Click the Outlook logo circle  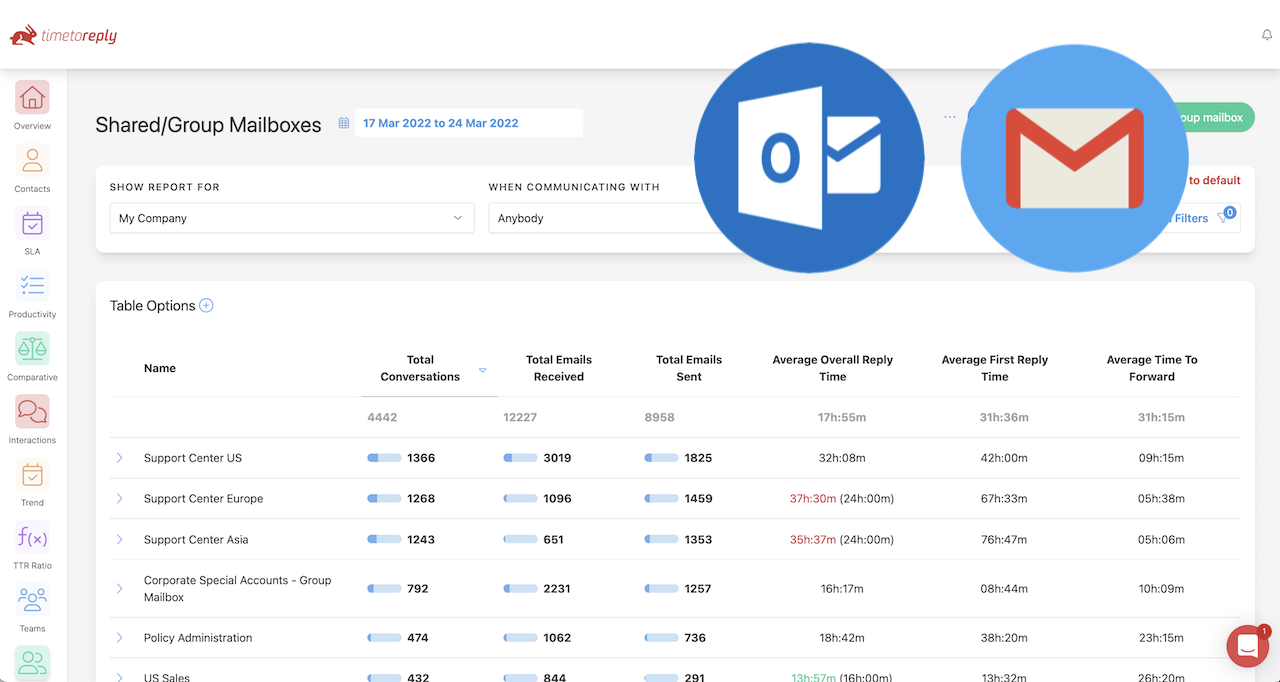coord(809,157)
